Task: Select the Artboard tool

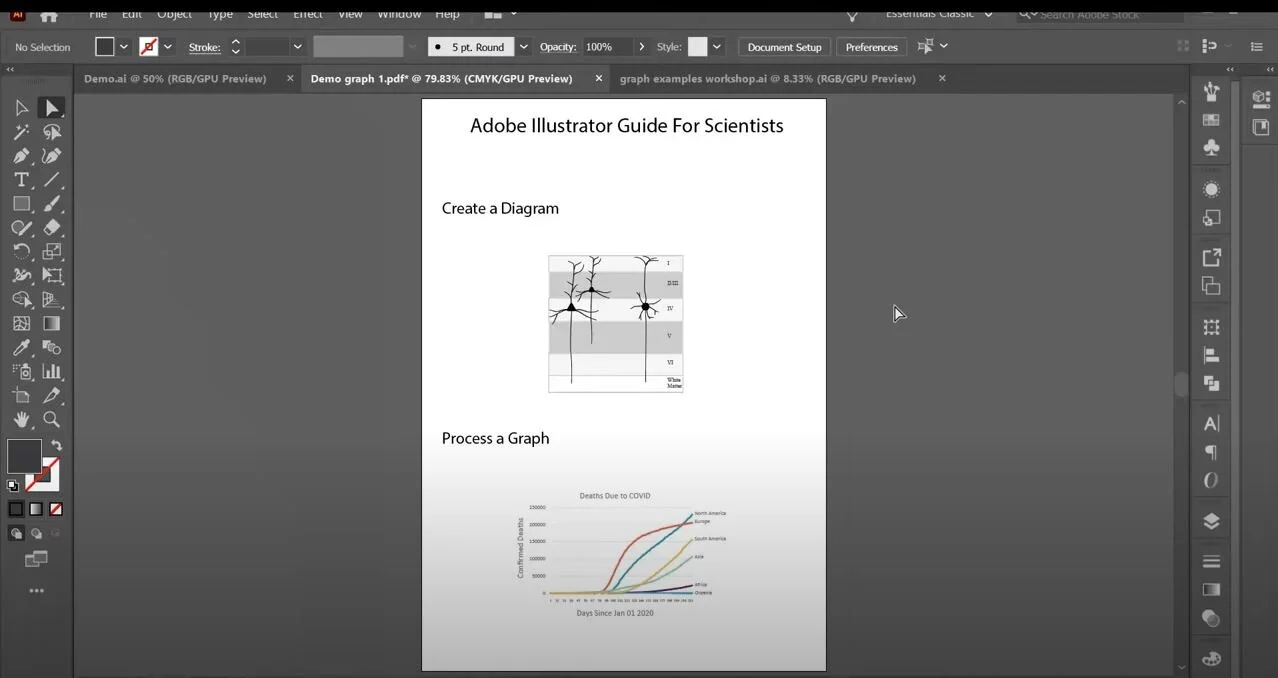Action: point(21,396)
